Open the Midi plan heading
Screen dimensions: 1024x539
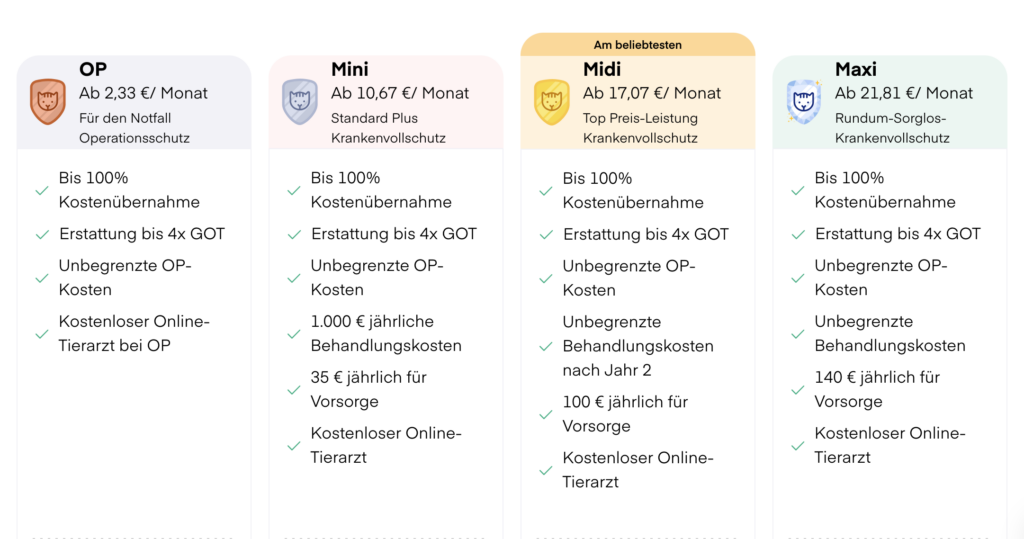(601, 69)
